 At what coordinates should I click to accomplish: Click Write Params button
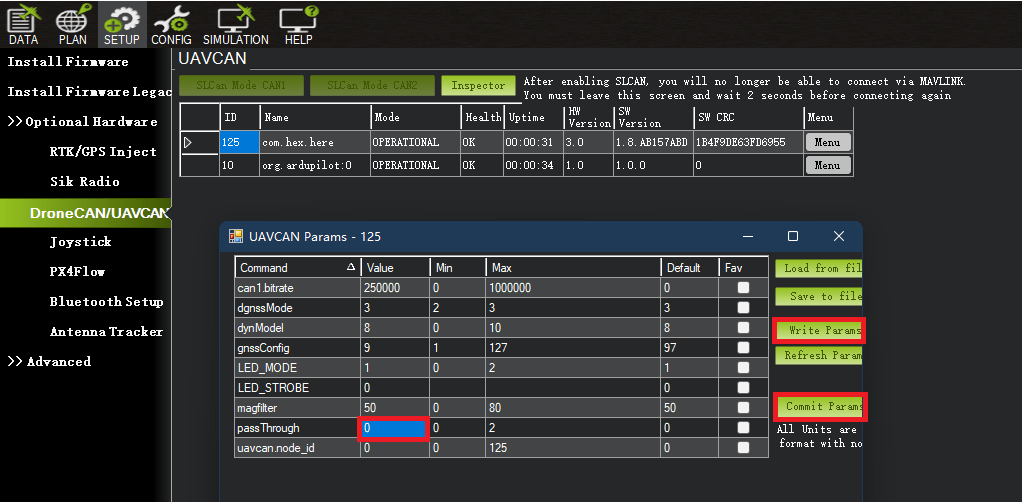click(x=819, y=331)
